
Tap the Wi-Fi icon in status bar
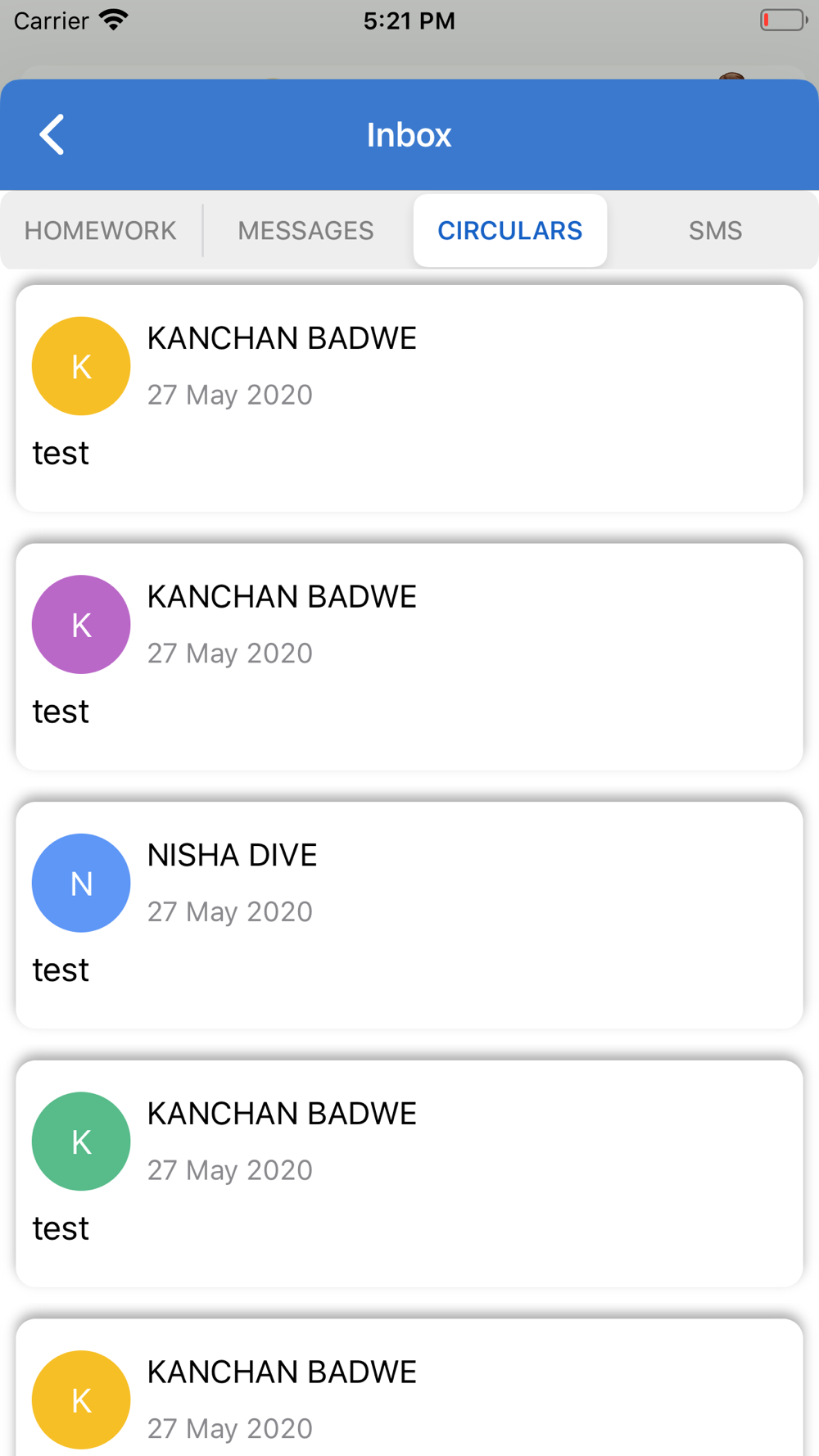(114, 20)
